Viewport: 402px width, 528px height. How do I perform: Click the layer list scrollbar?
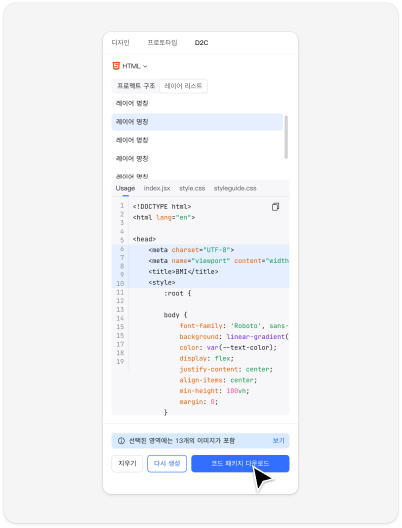[286, 137]
